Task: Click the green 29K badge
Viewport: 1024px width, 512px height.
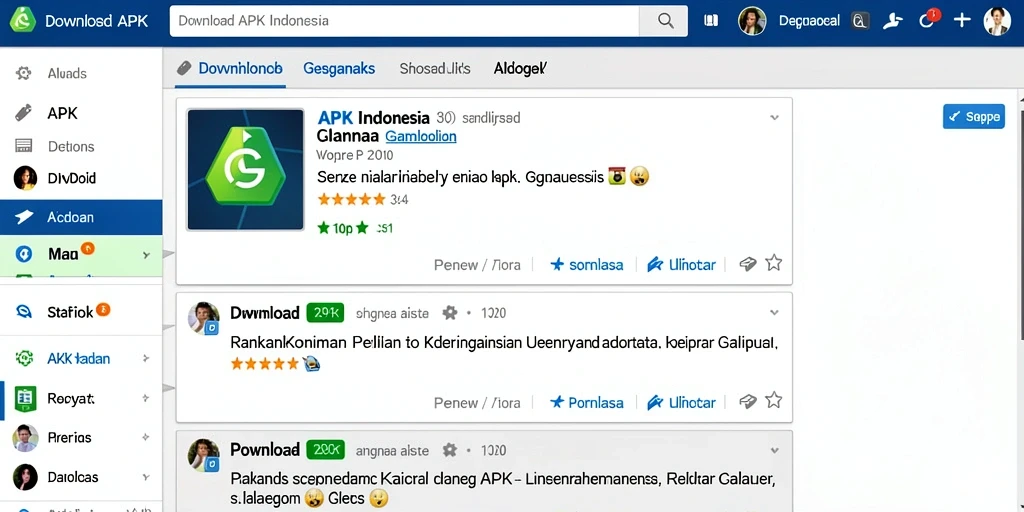Action: [325, 313]
